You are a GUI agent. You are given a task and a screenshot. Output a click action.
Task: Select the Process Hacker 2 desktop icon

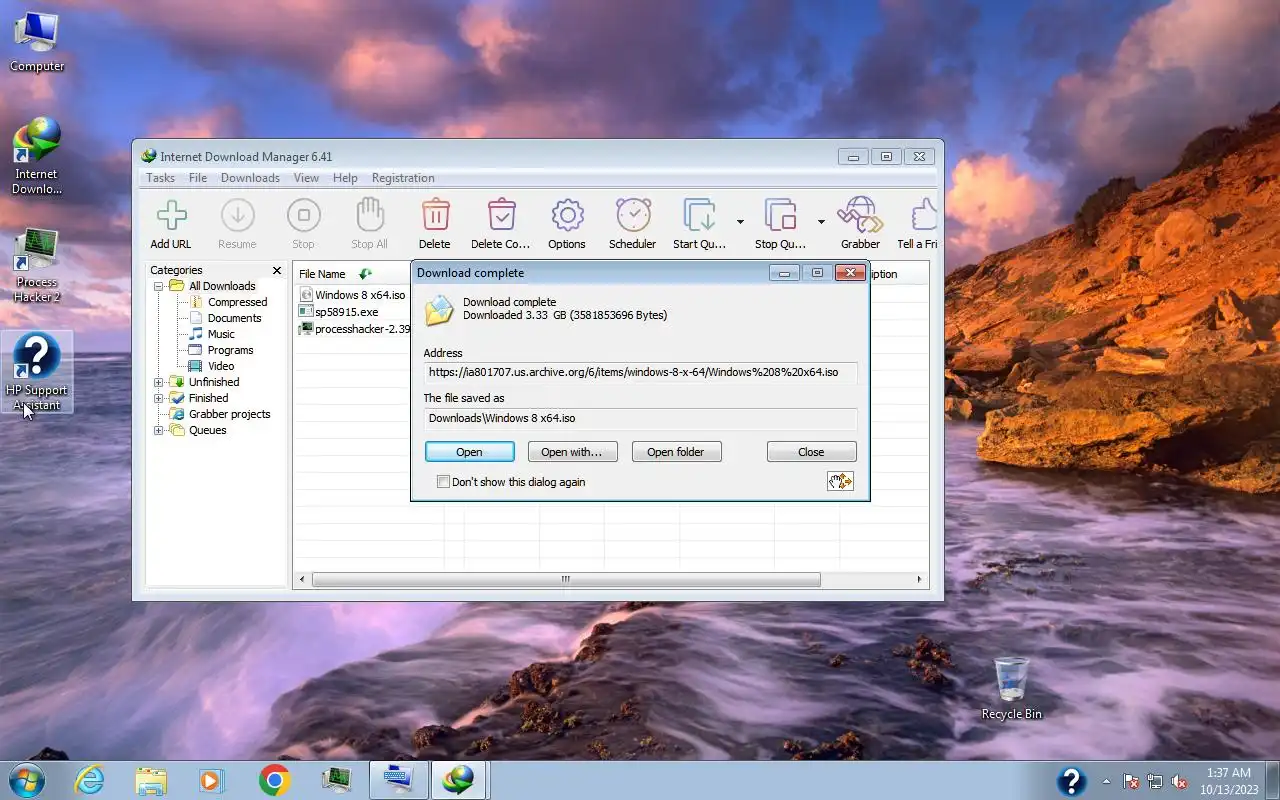click(x=37, y=265)
